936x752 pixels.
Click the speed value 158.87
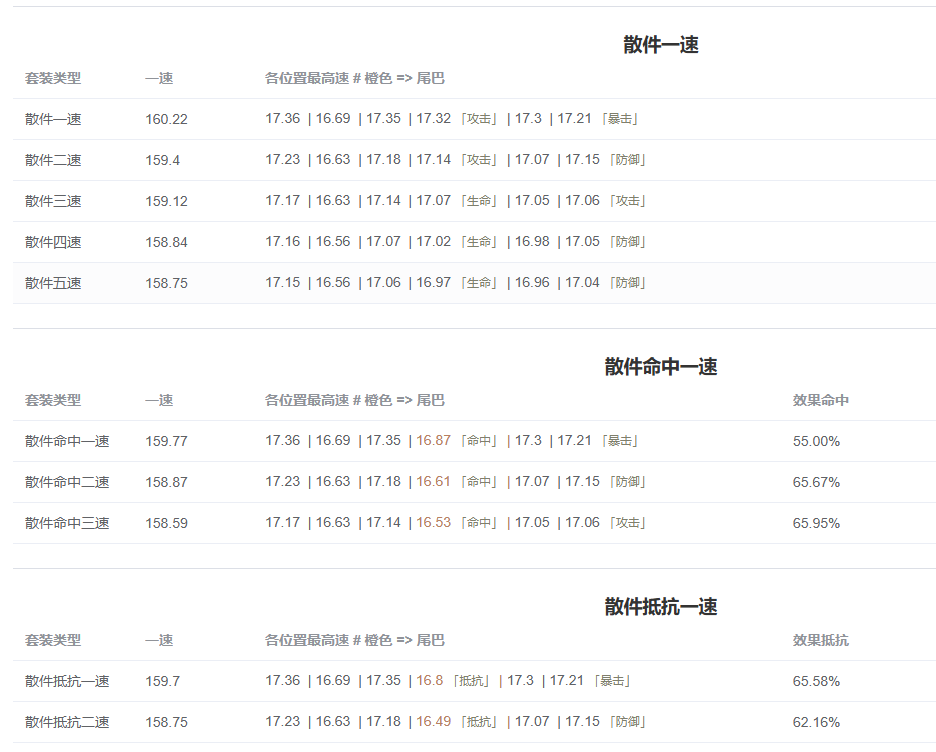pyautogui.click(x=167, y=482)
